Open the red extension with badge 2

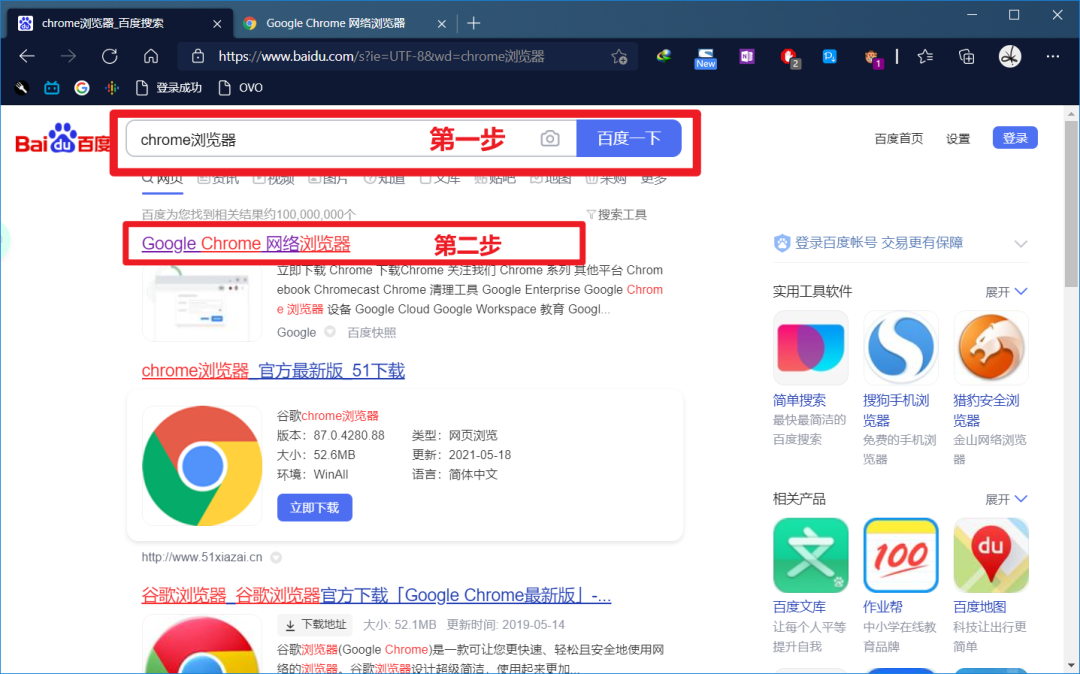[x=789, y=58]
